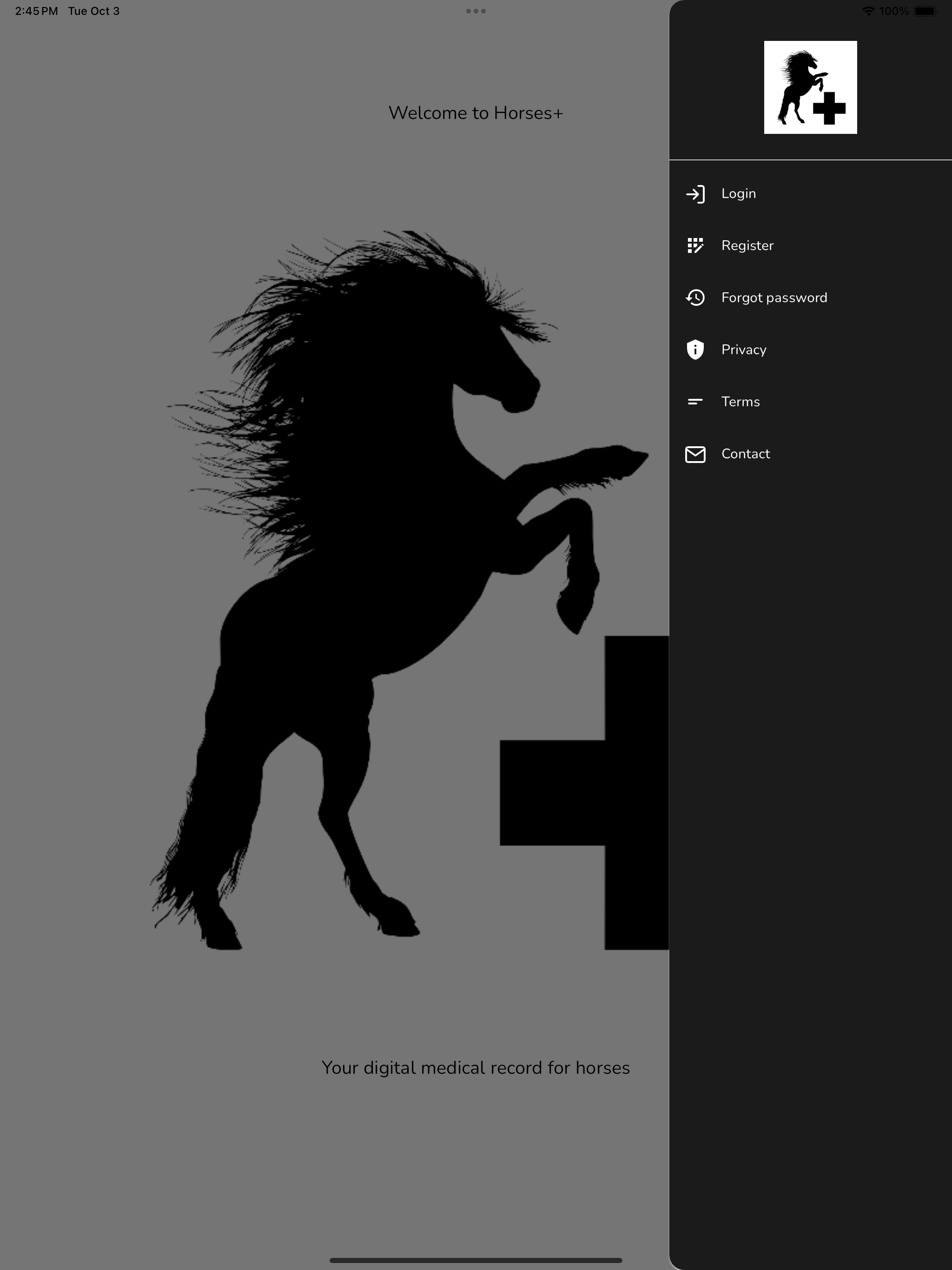Tap the 'Welcome to Horses+' heading

tap(476, 113)
